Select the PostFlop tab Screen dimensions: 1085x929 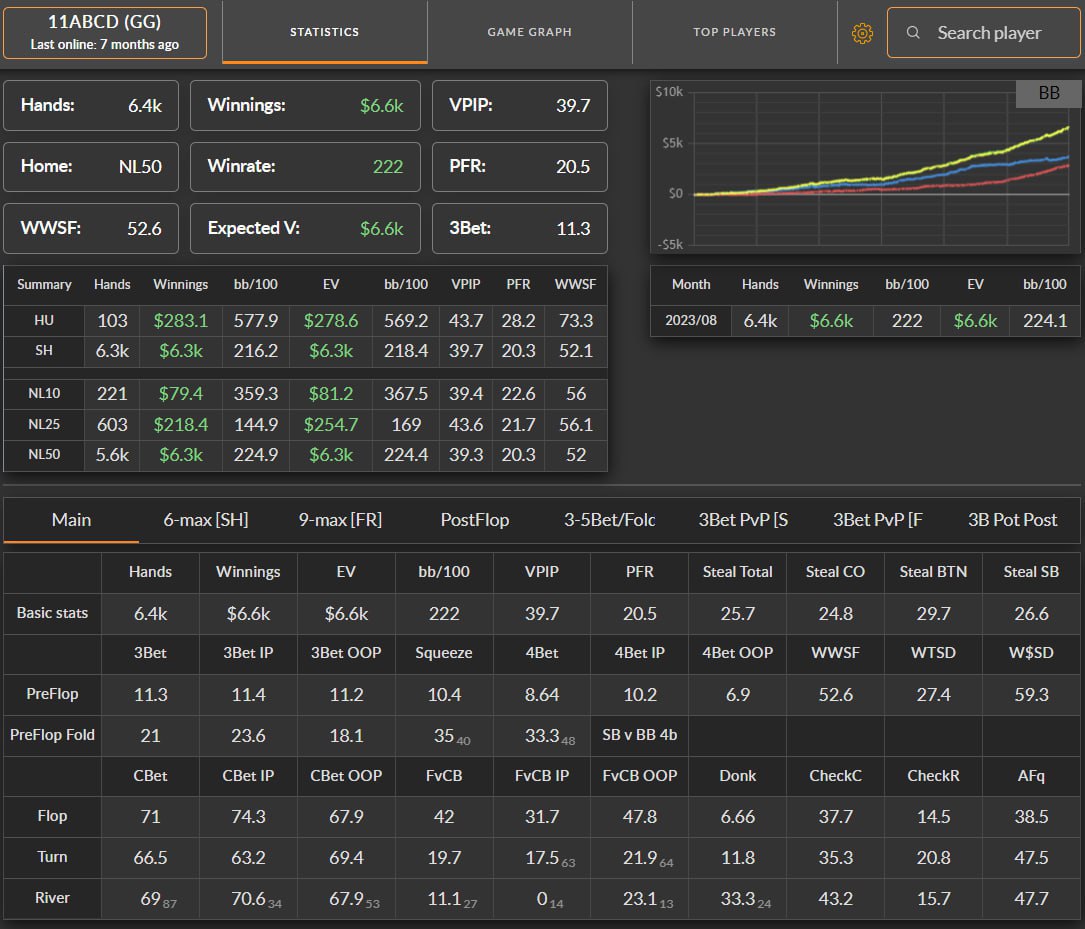tap(474, 520)
